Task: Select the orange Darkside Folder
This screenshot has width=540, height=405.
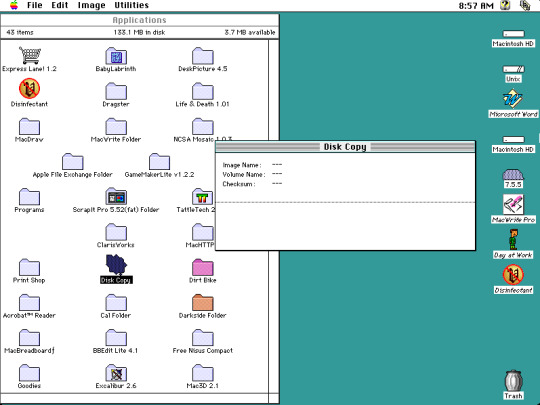Action: pos(202,302)
